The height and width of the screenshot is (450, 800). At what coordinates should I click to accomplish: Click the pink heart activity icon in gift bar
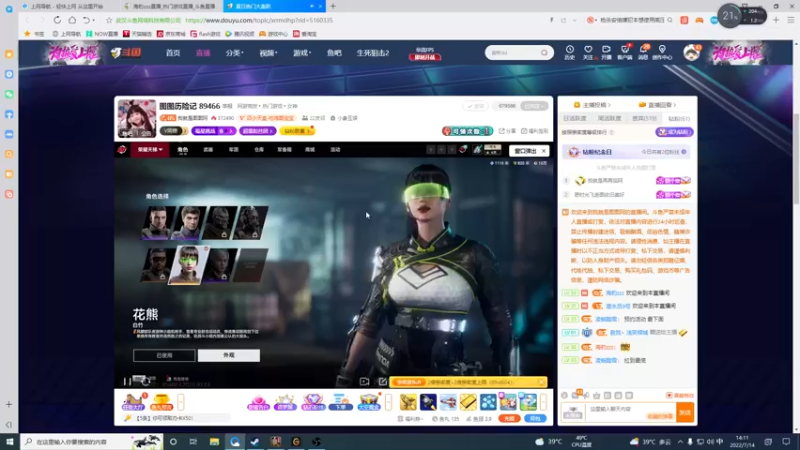pos(258,402)
